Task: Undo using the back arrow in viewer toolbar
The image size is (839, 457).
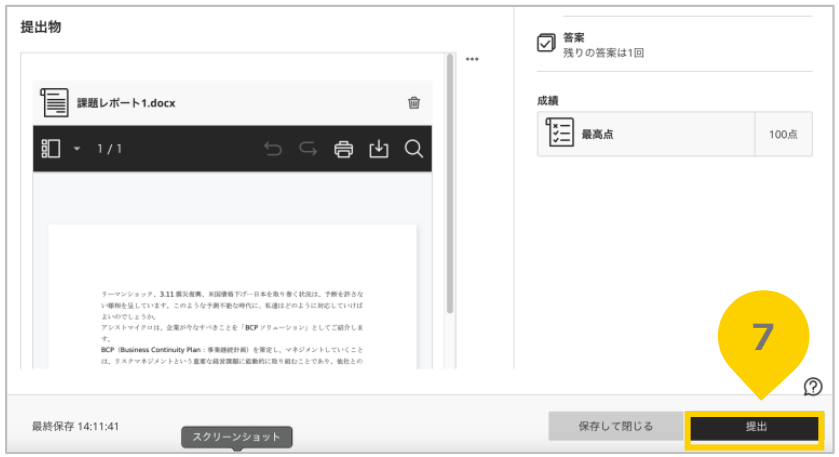Action: click(273, 148)
